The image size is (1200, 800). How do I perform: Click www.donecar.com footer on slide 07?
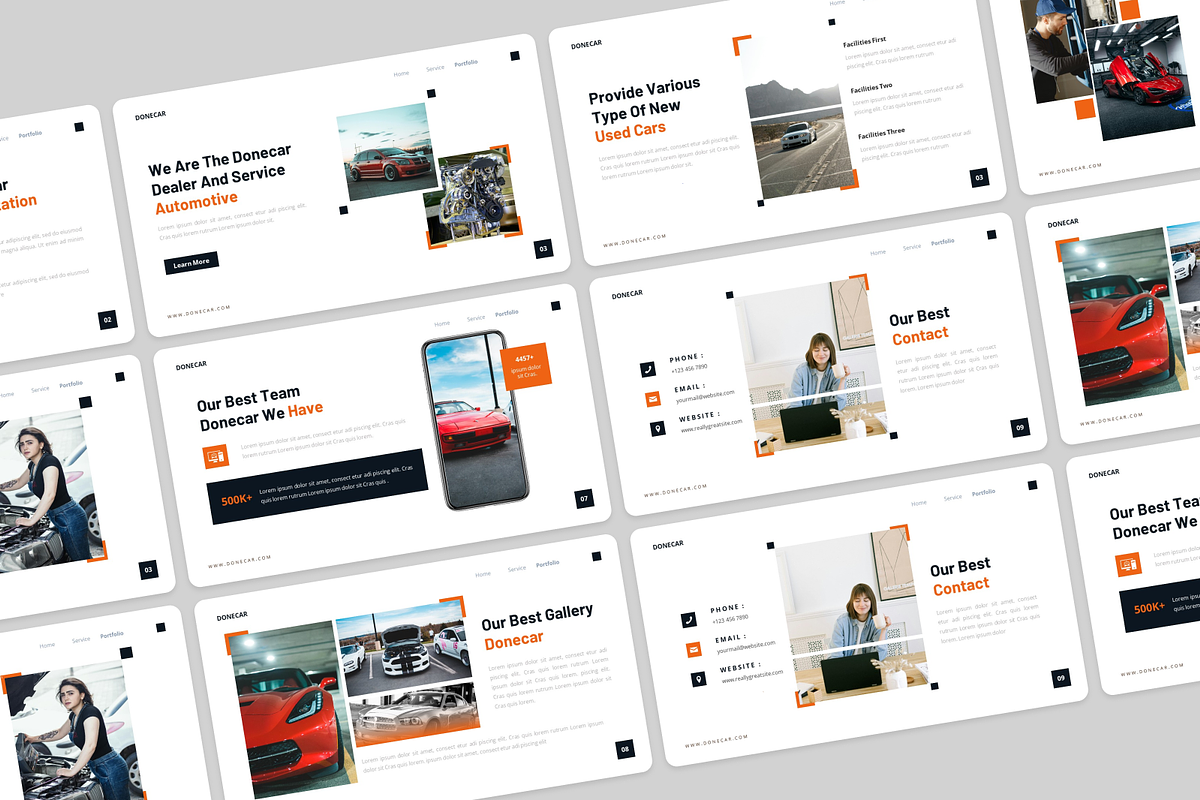240,562
